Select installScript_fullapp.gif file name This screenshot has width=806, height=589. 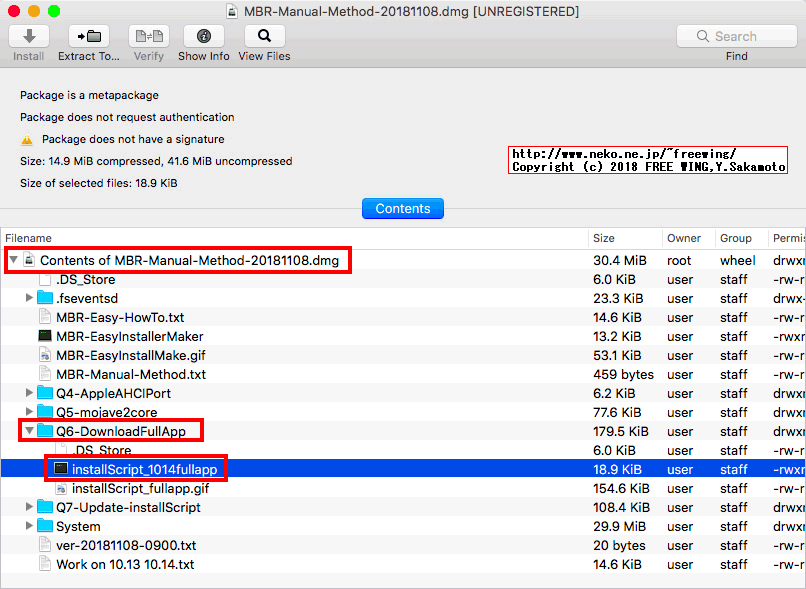tap(140, 489)
